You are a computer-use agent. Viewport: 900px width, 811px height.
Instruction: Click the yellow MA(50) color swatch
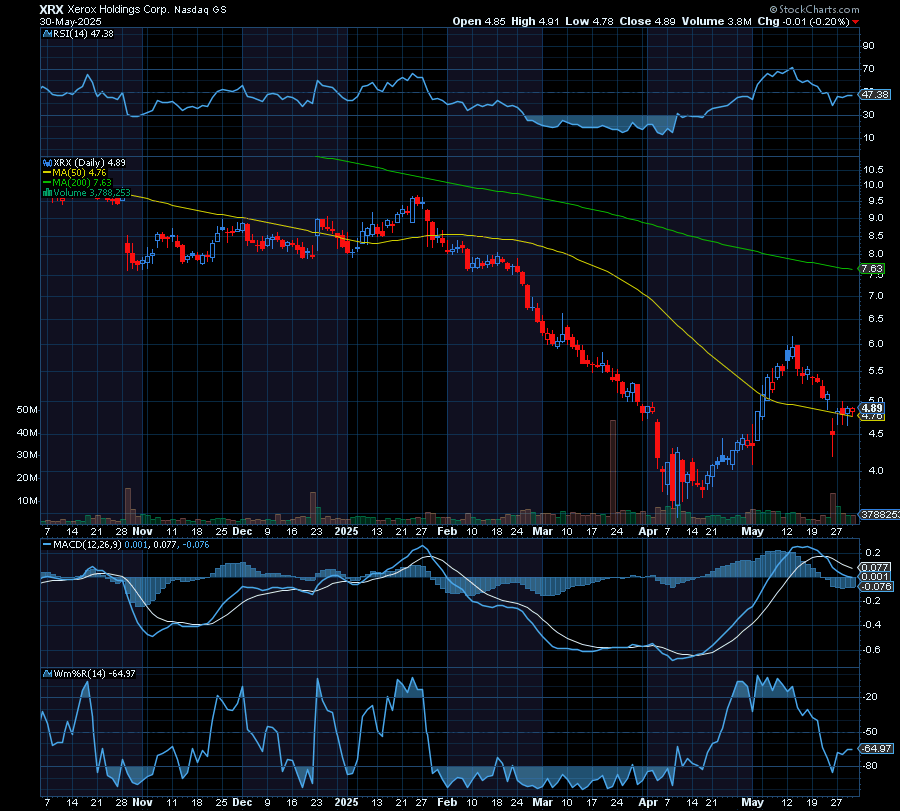46,172
